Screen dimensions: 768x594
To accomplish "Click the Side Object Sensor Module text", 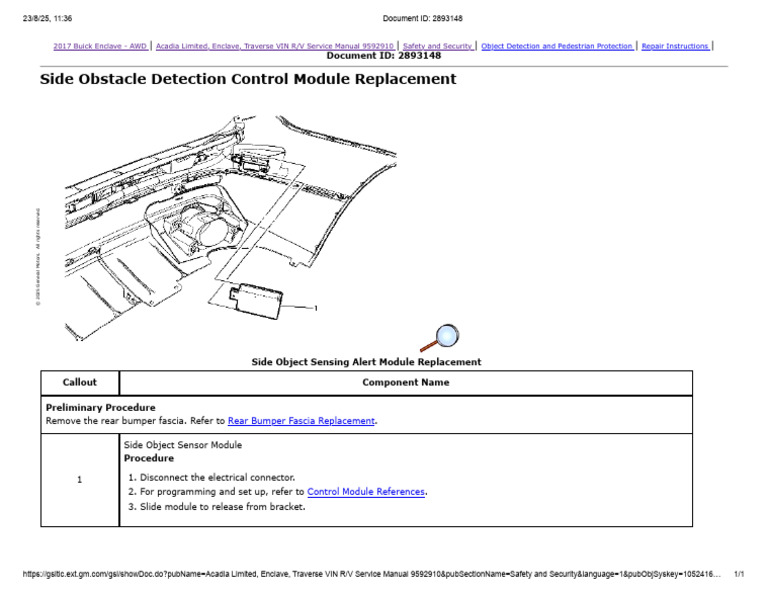I will (183, 445).
